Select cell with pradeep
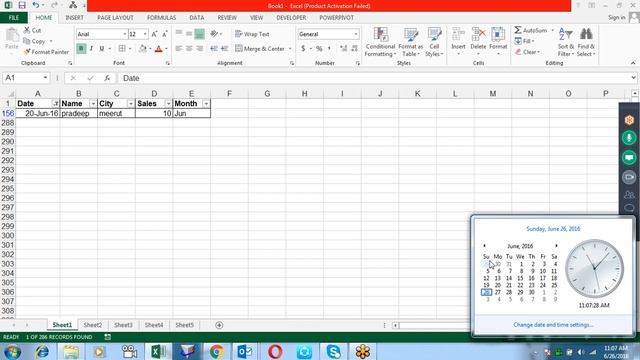 (79, 113)
